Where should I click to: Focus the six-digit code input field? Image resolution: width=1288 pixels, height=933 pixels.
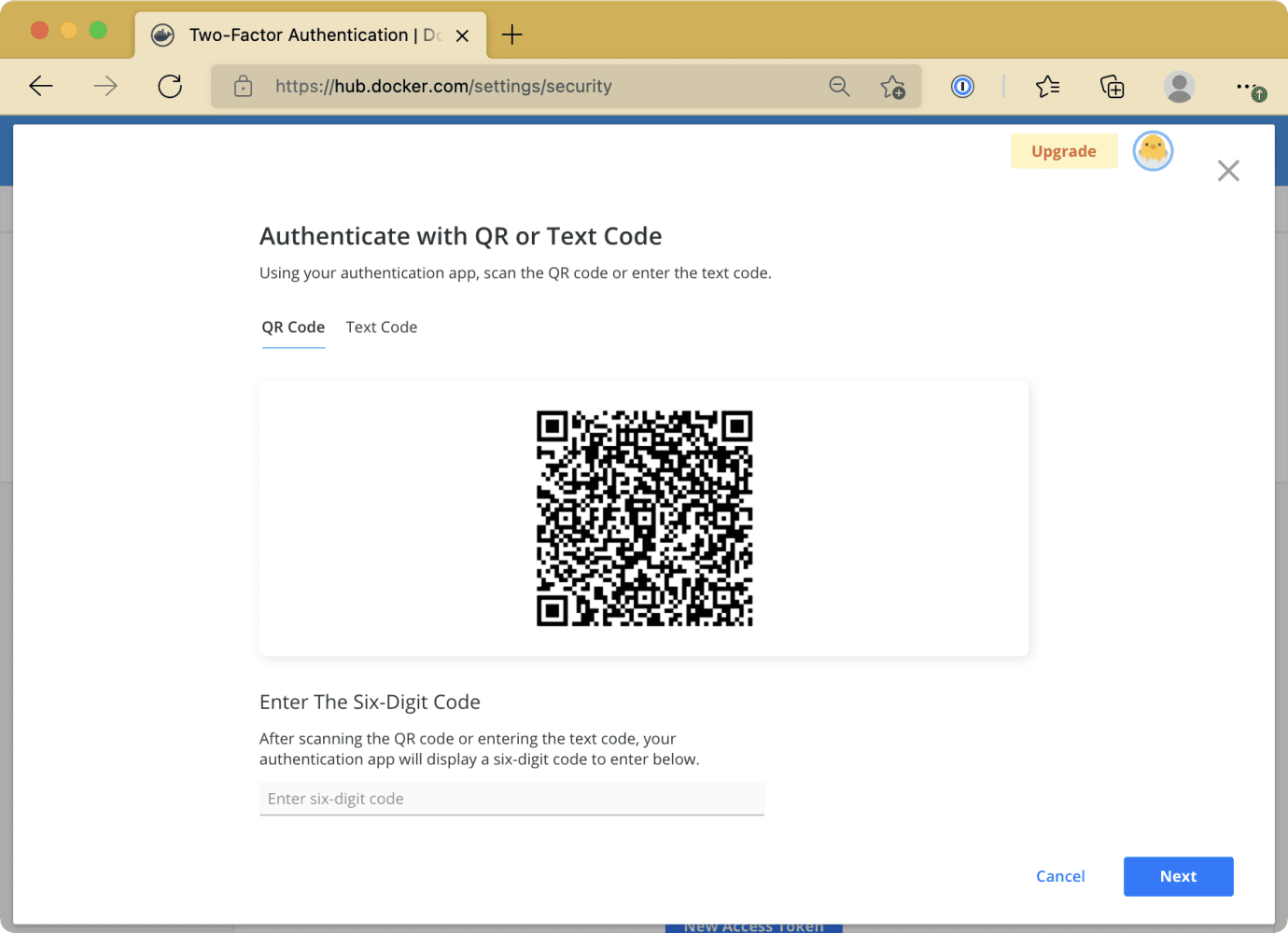(511, 799)
